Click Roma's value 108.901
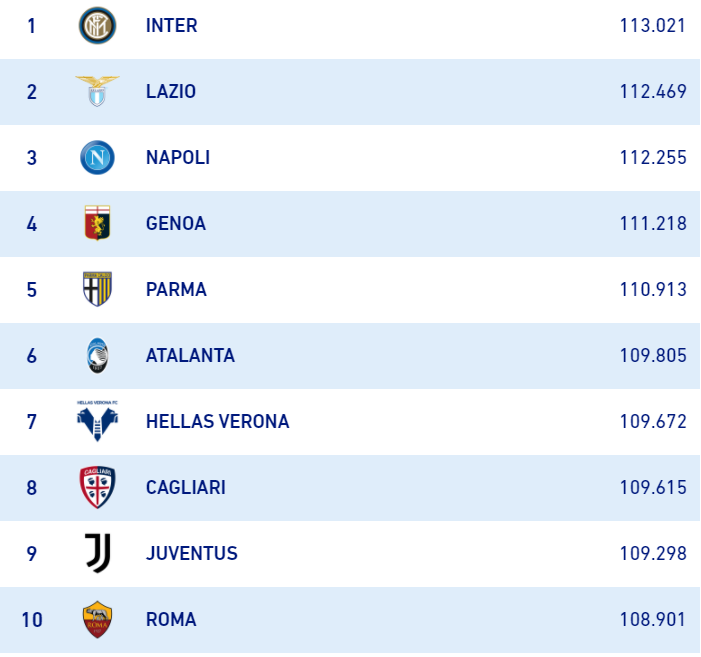 coord(653,620)
